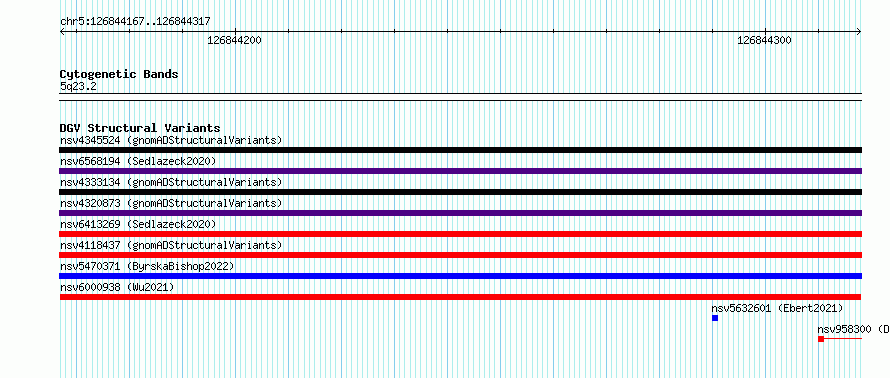Image resolution: width=890 pixels, height=378 pixels.
Task: Select the black bar under nsv4345524
Action: (460, 150)
